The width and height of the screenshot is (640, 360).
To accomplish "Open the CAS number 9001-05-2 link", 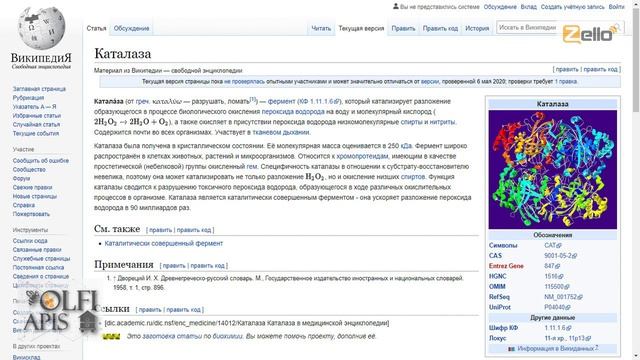I will tap(560, 256).
